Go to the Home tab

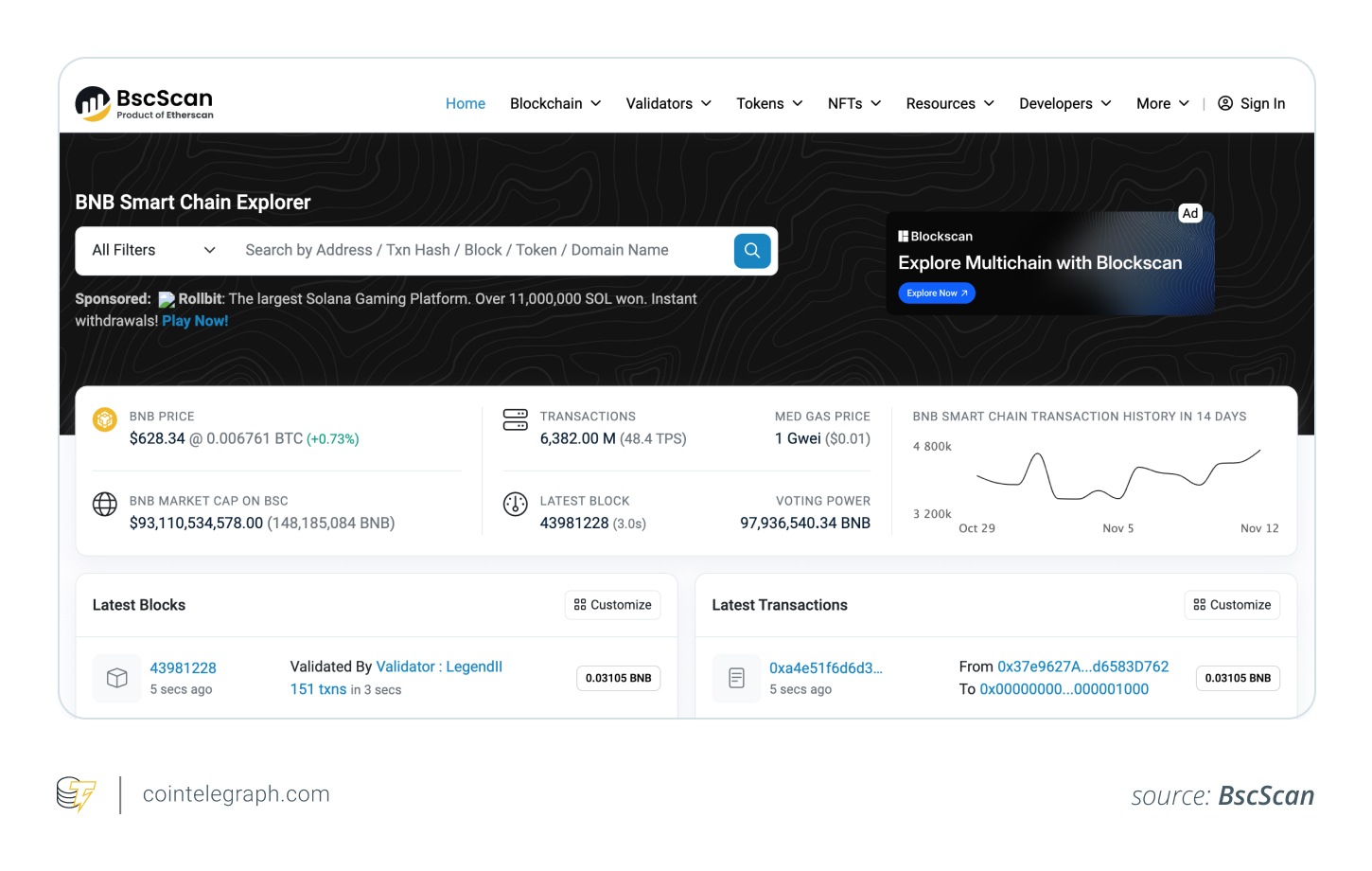coord(466,103)
